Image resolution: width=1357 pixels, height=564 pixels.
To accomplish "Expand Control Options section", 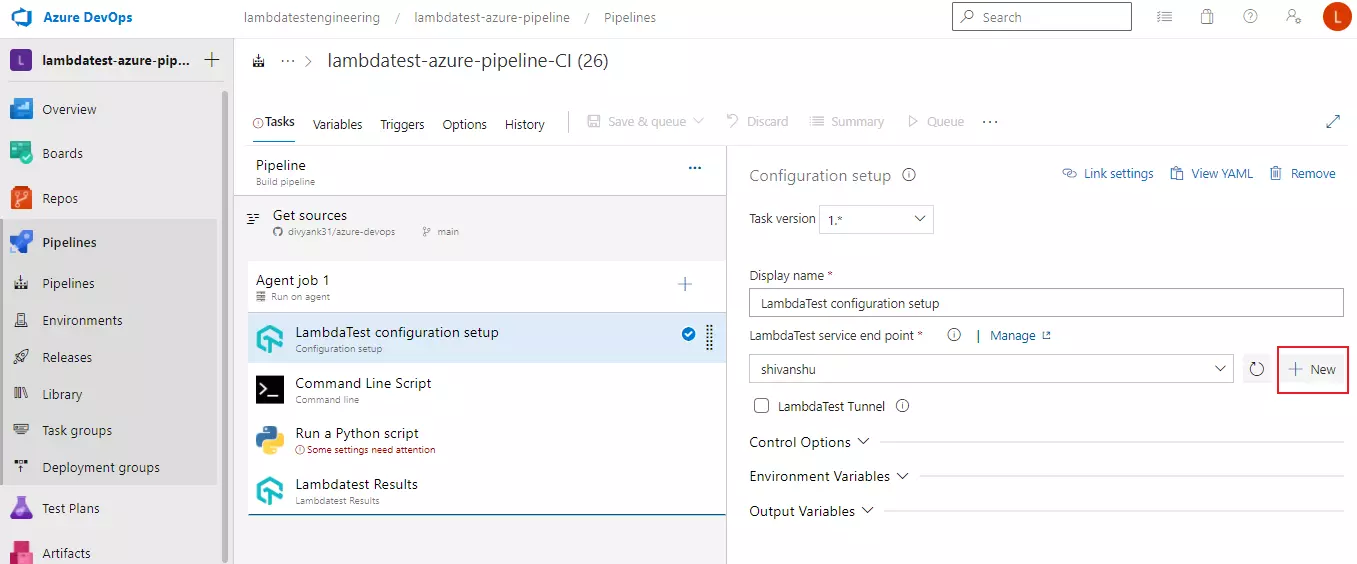I will 809,442.
